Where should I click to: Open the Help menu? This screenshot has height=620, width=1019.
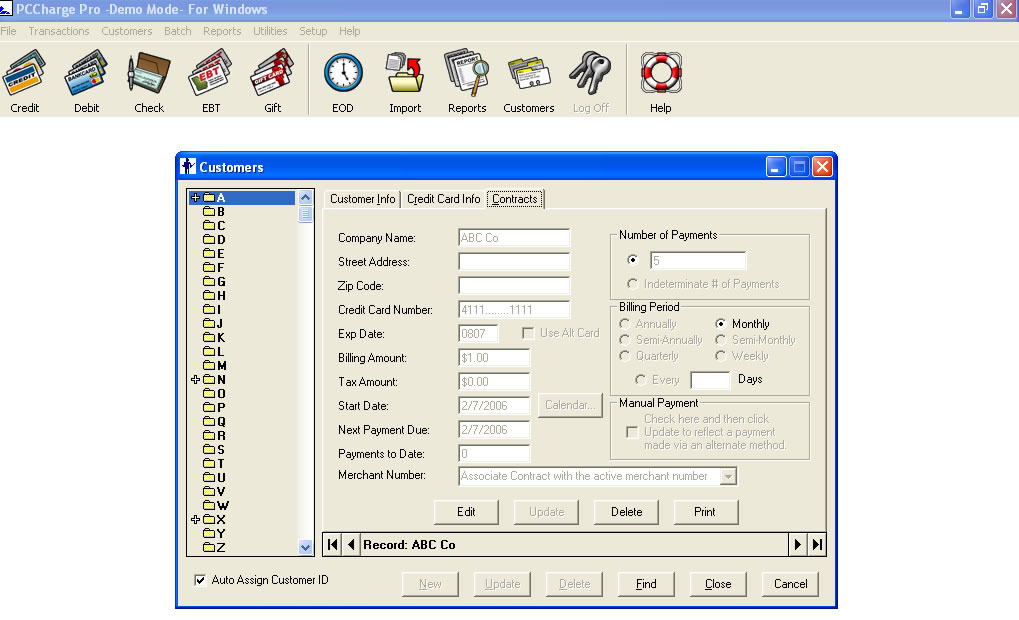coord(349,31)
